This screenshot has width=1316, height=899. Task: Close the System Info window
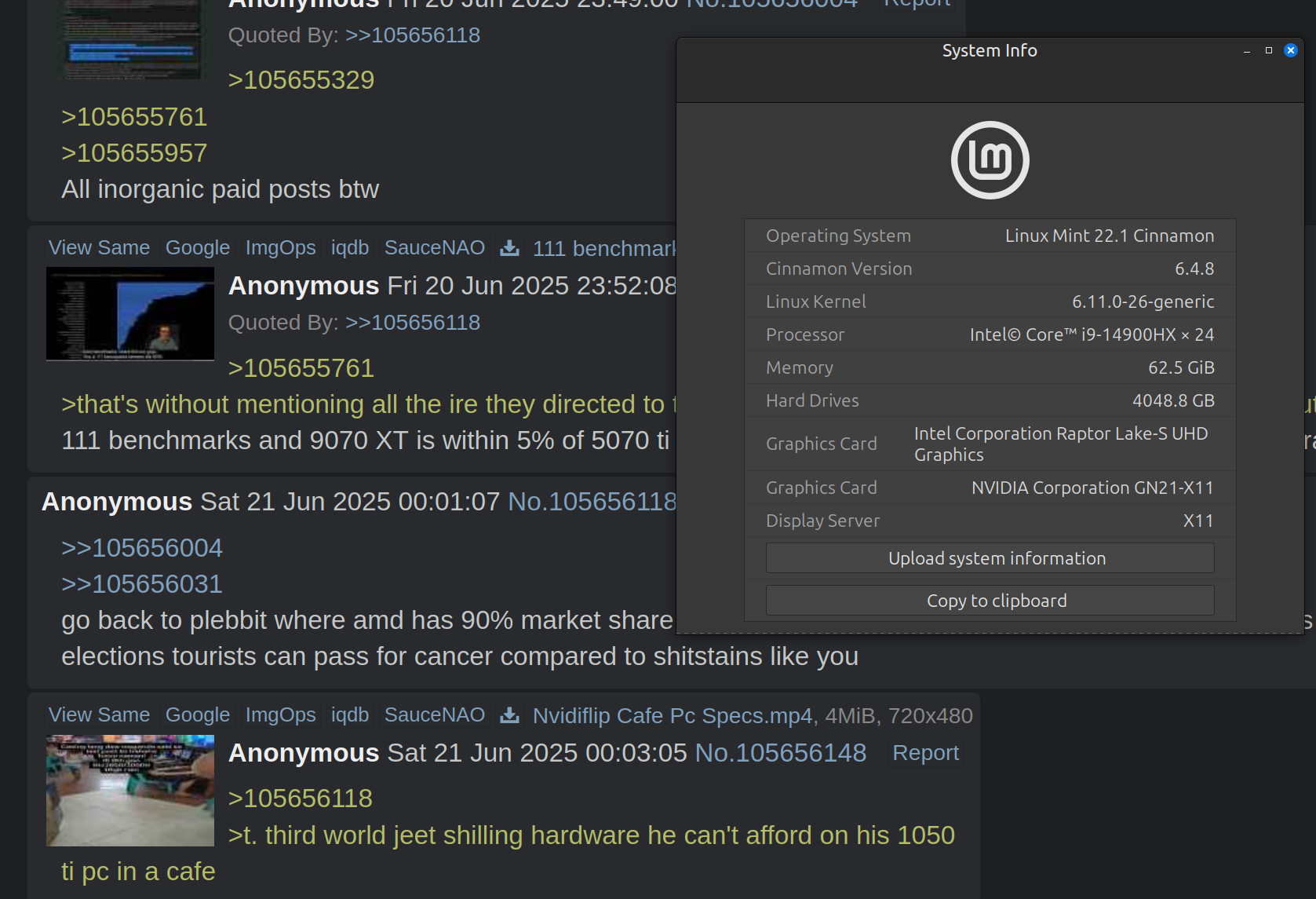[x=1291, y=50]
